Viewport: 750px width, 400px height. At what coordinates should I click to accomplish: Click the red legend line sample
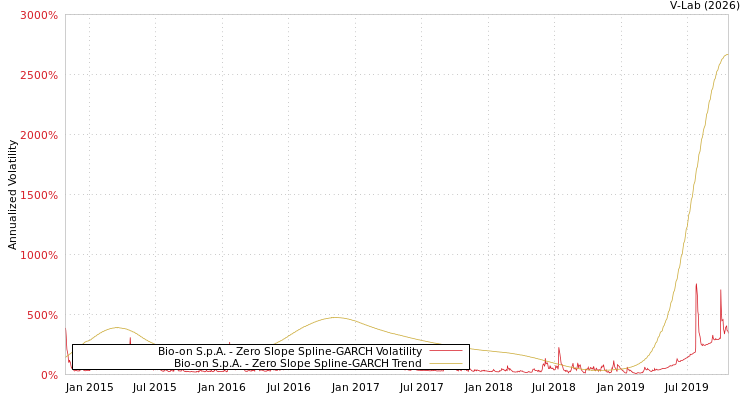click(x=446, y=351)
